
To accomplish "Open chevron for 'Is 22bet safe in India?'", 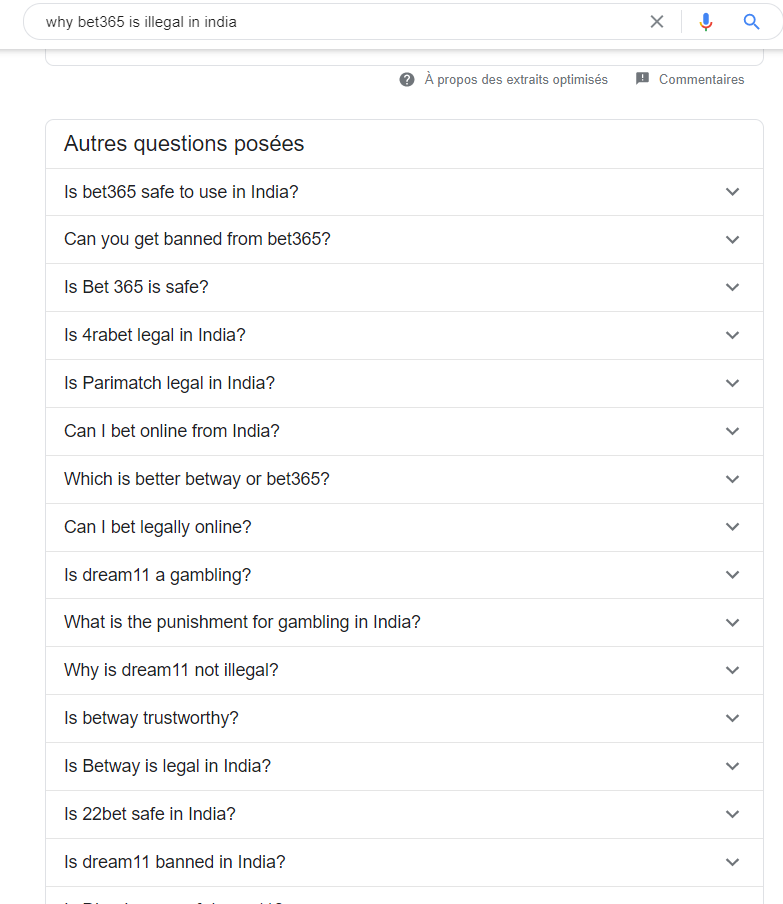I will click(x=732, y=814).
